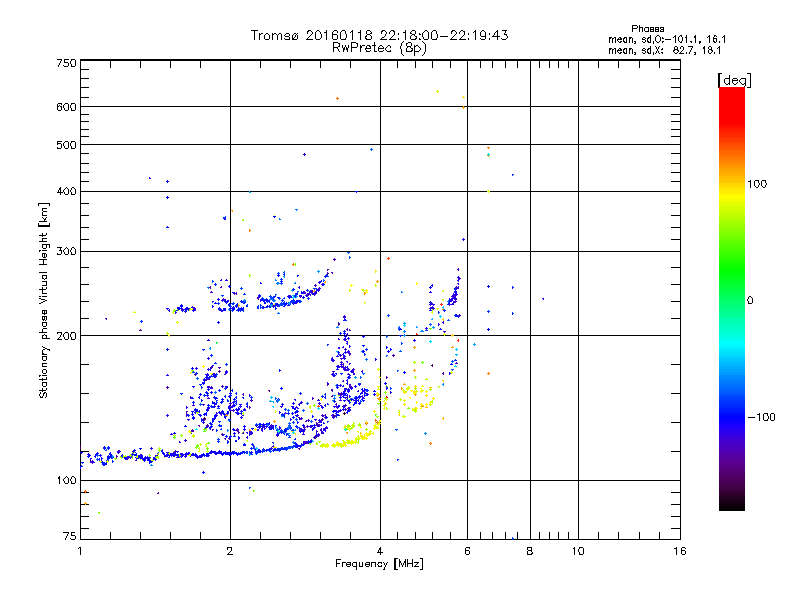Select the 'mean, sd,X: 82.7, 18.1' line

(664, 51)
